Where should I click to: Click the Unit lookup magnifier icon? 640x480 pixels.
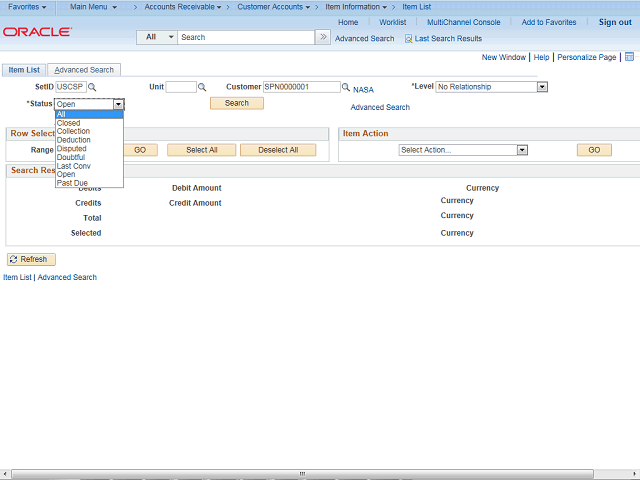point(202,88)
